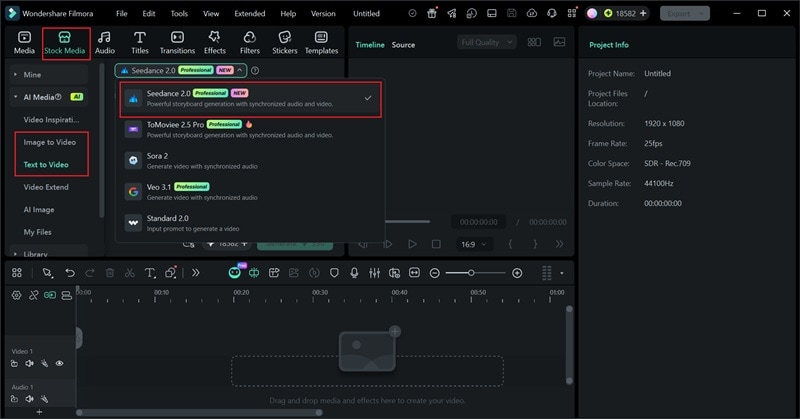Click the headset support icon
Image resolution: width=800 pixels, height=419 pixels.
click(x=552, y=13)
